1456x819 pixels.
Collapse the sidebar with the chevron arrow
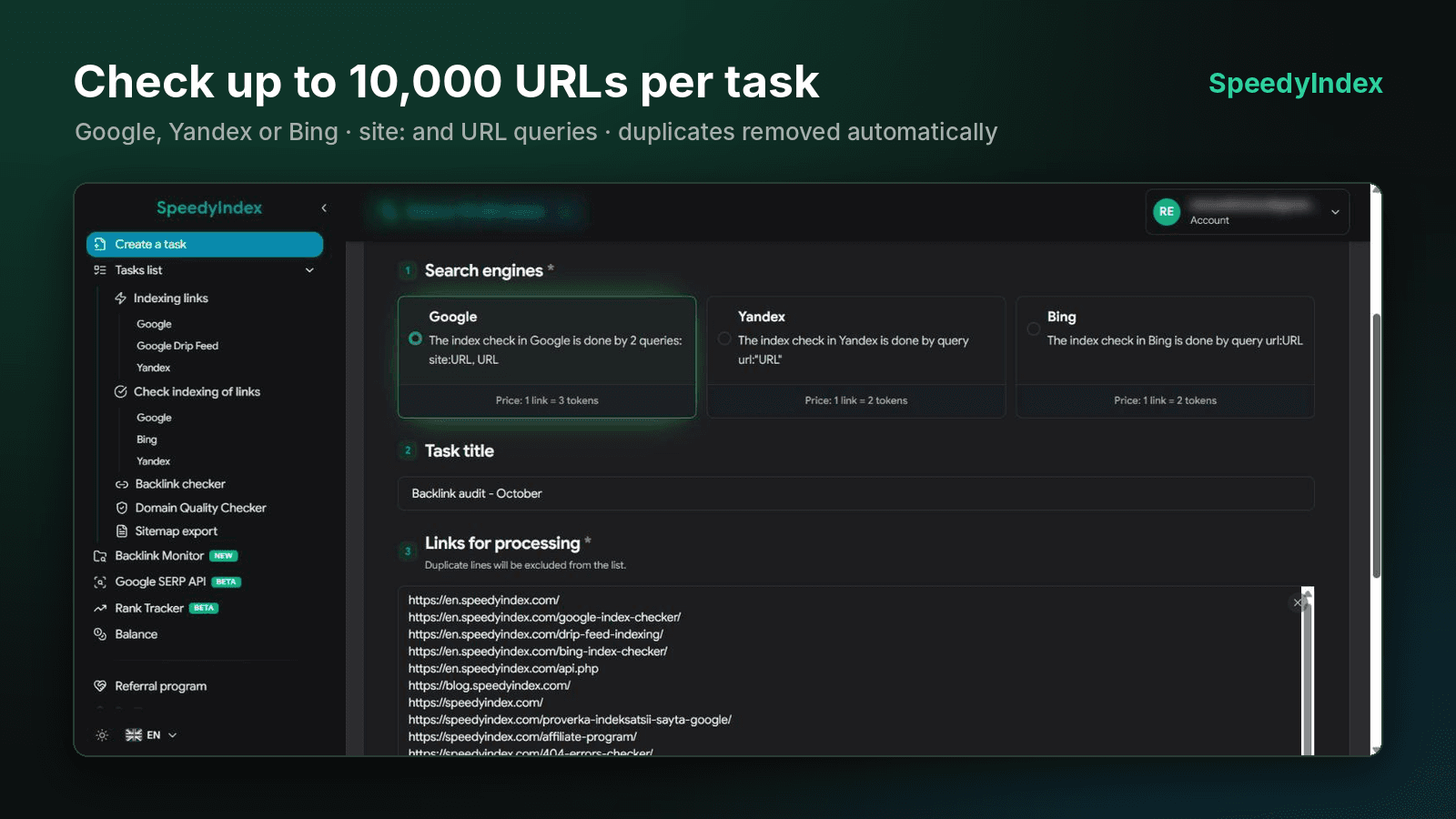click(324, 208)
